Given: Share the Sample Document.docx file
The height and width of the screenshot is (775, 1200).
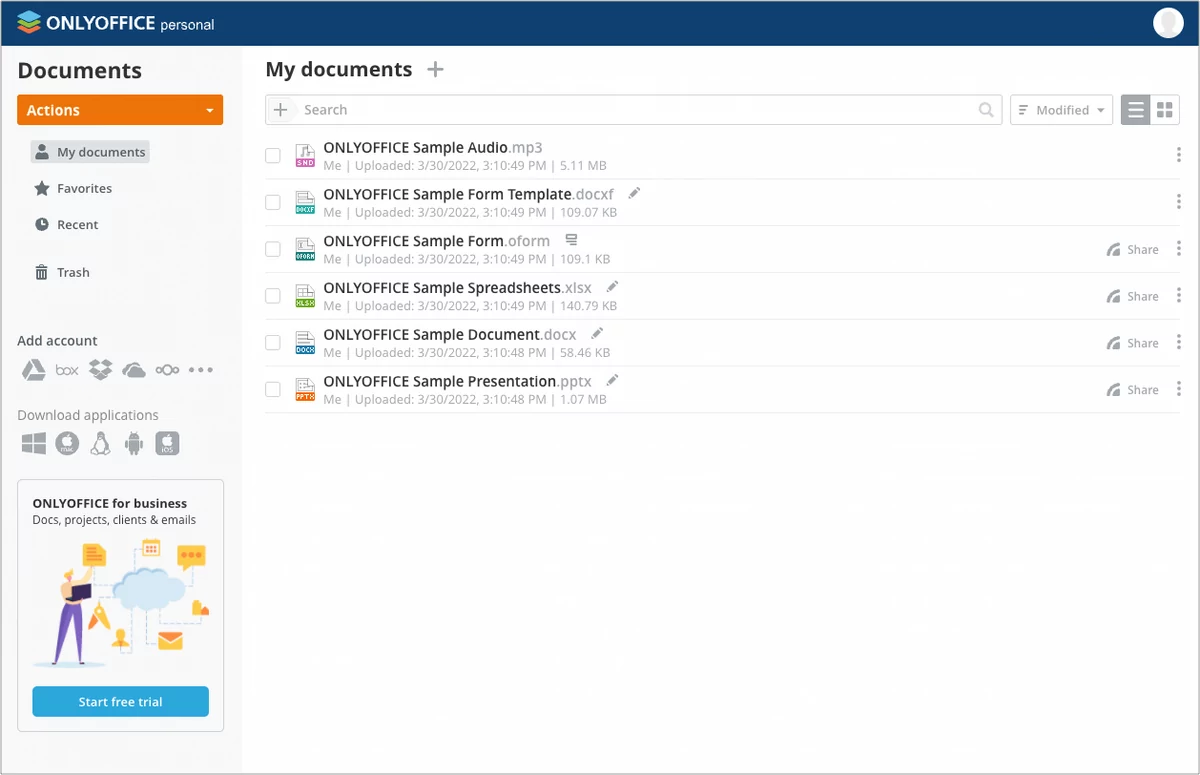Looking at the screenshot, I should pyautogui.click(x=1132, y=343).
